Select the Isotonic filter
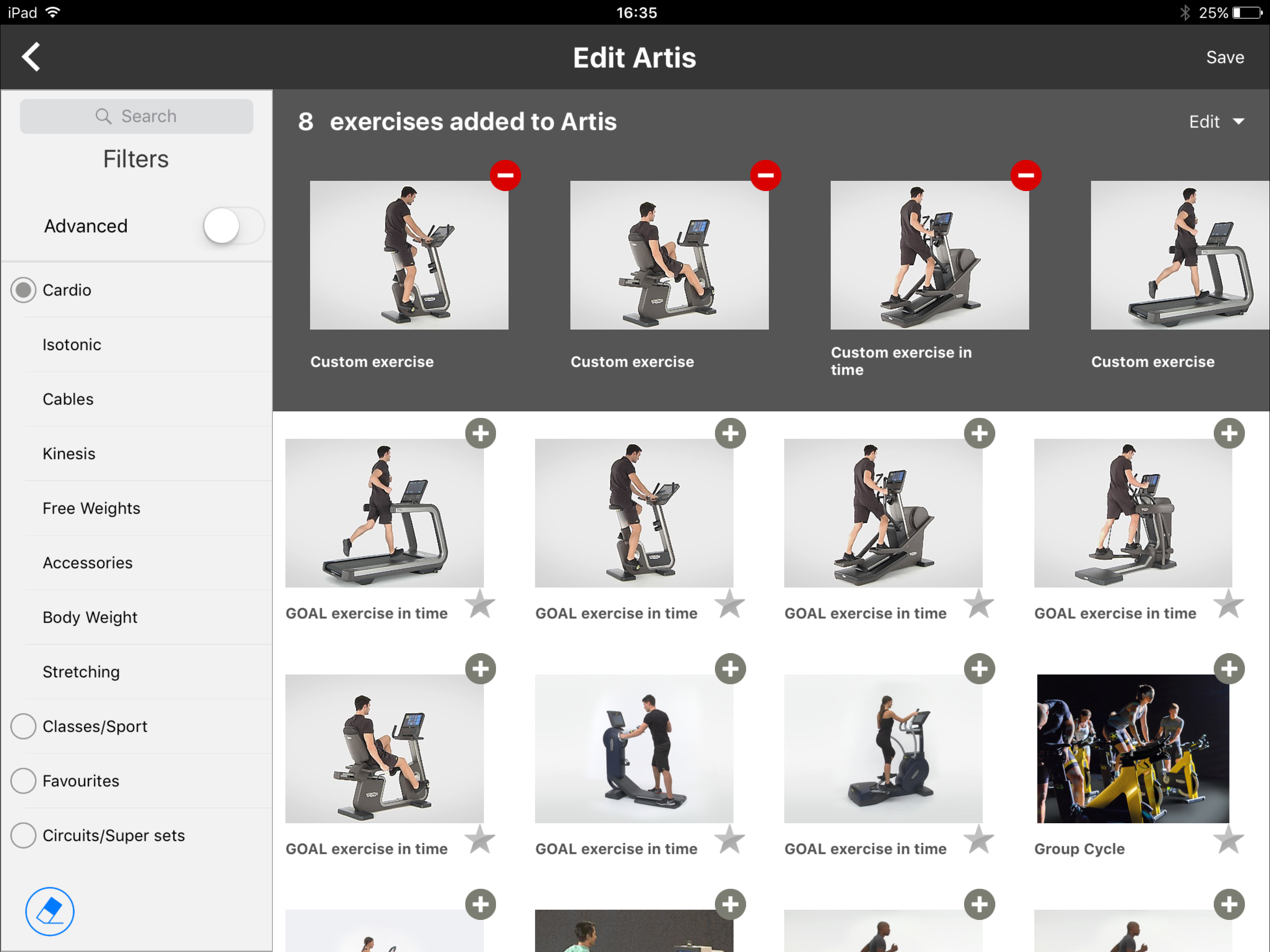This screenshot has width=1270, height=952. pos(72,344)
